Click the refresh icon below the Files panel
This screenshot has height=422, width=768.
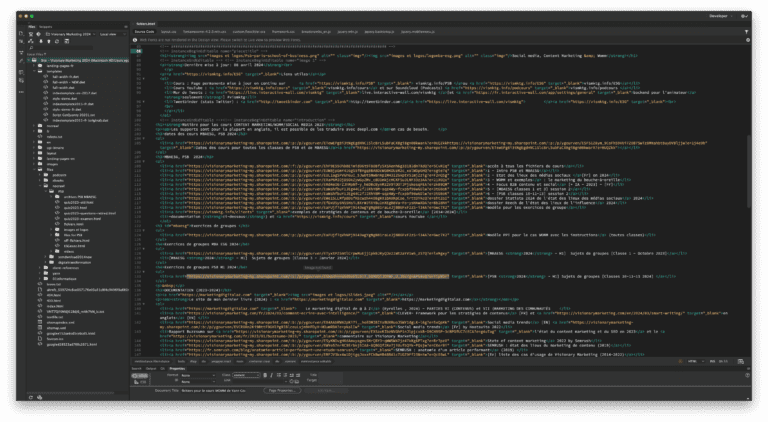coord(30,397)
